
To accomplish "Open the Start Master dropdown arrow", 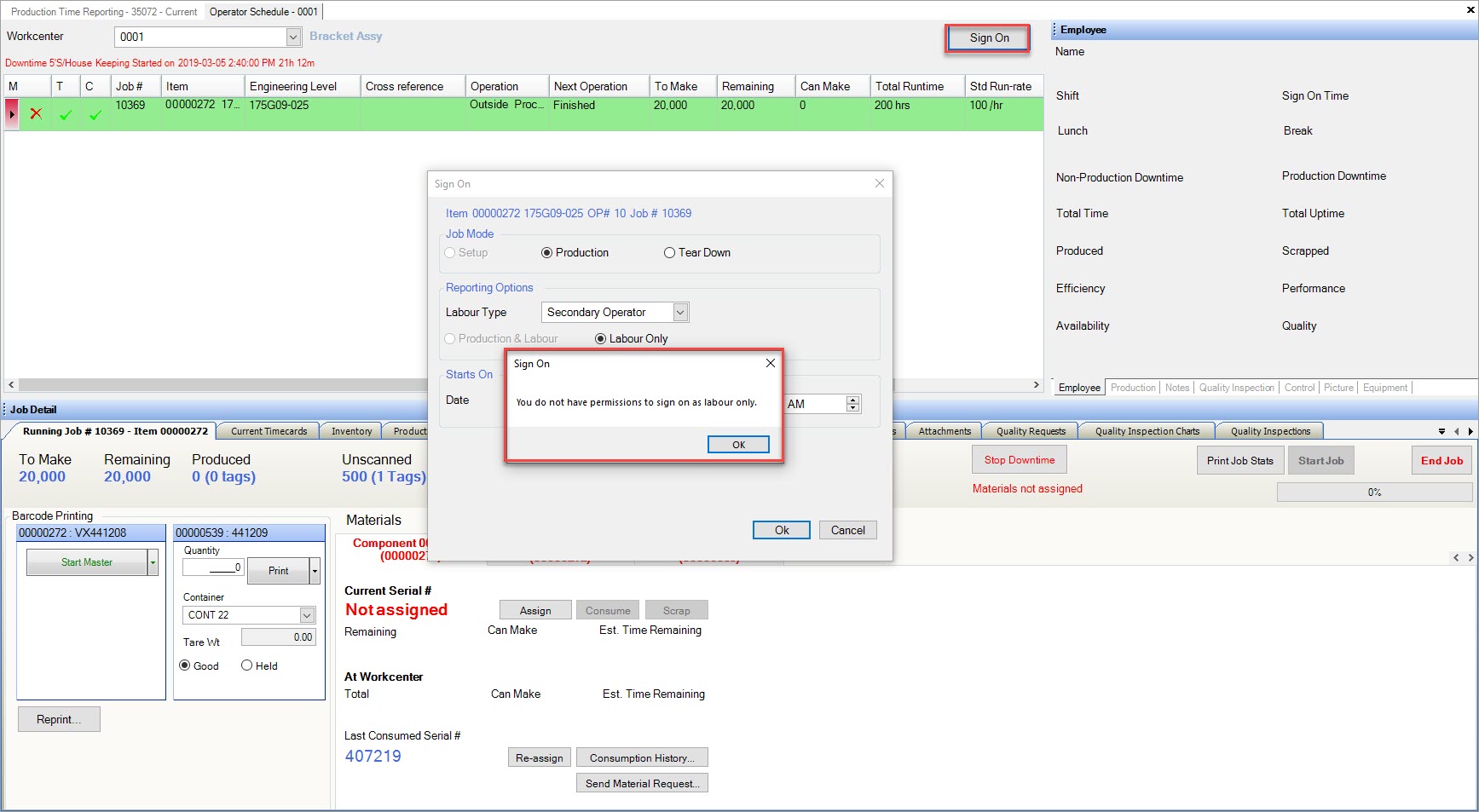I will 153,562.
